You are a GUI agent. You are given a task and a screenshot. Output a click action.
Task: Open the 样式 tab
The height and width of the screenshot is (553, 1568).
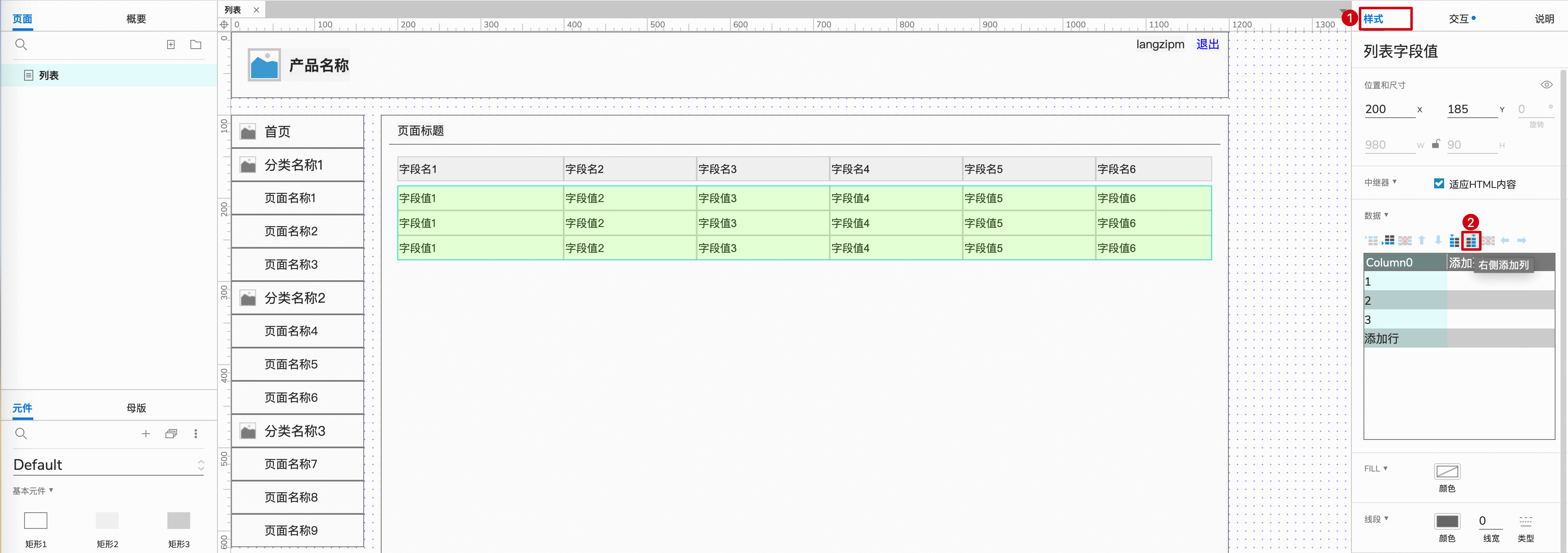click(x=1373, y=19)
